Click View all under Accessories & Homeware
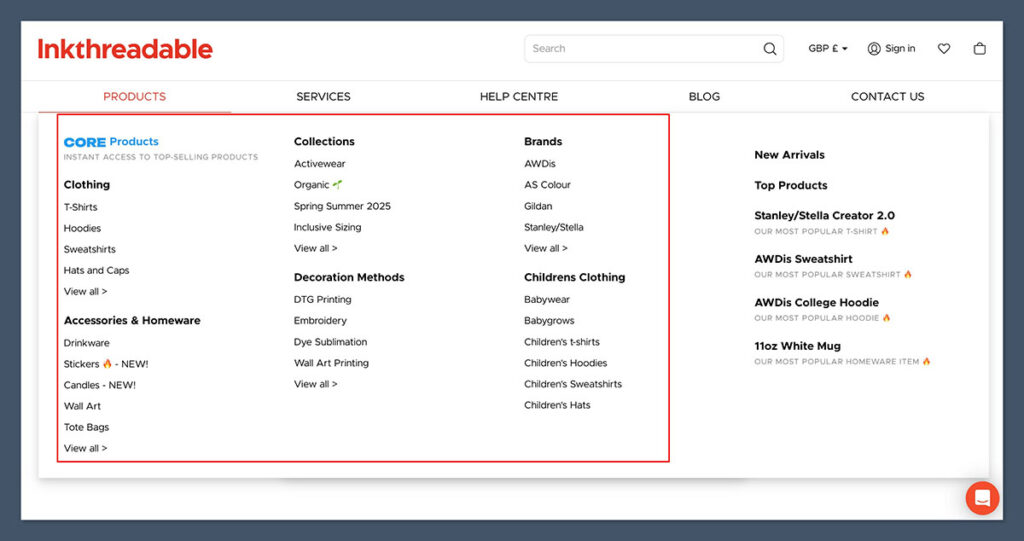This screenshot has height=541, width=1024. click(x=86, y=448)
